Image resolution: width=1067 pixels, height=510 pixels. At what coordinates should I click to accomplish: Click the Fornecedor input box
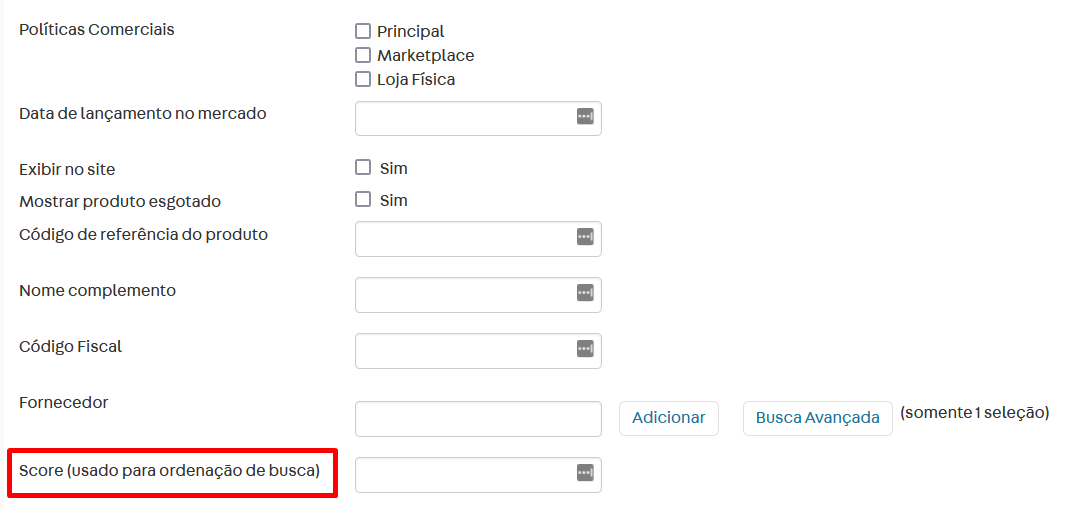tap(478, 419)
